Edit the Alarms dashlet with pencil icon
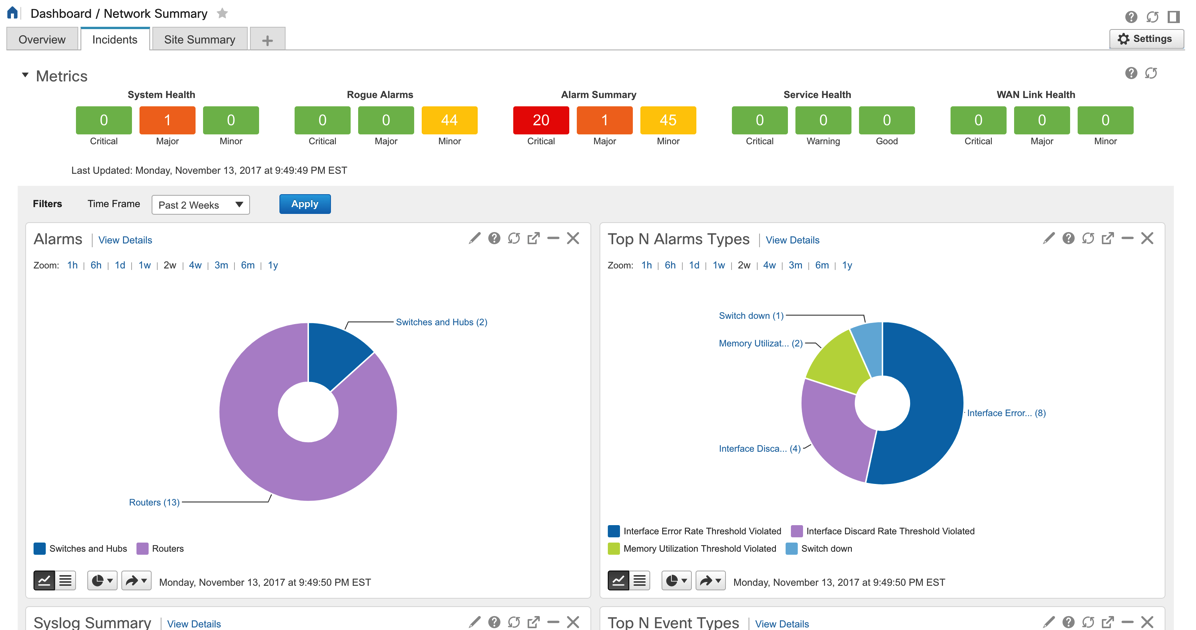 (475, 239)
